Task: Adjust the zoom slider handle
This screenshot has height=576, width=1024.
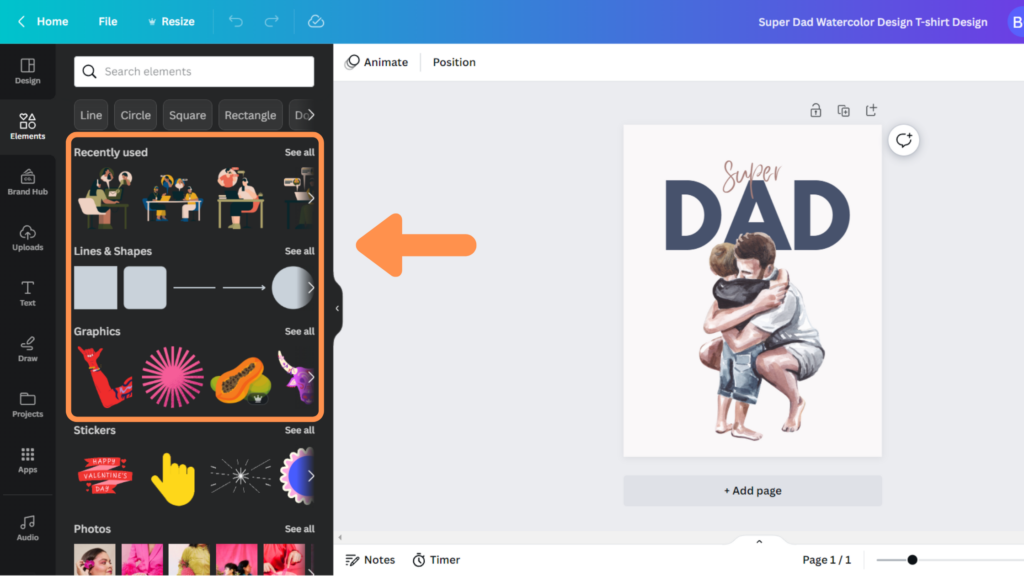Action: point(912,560)
